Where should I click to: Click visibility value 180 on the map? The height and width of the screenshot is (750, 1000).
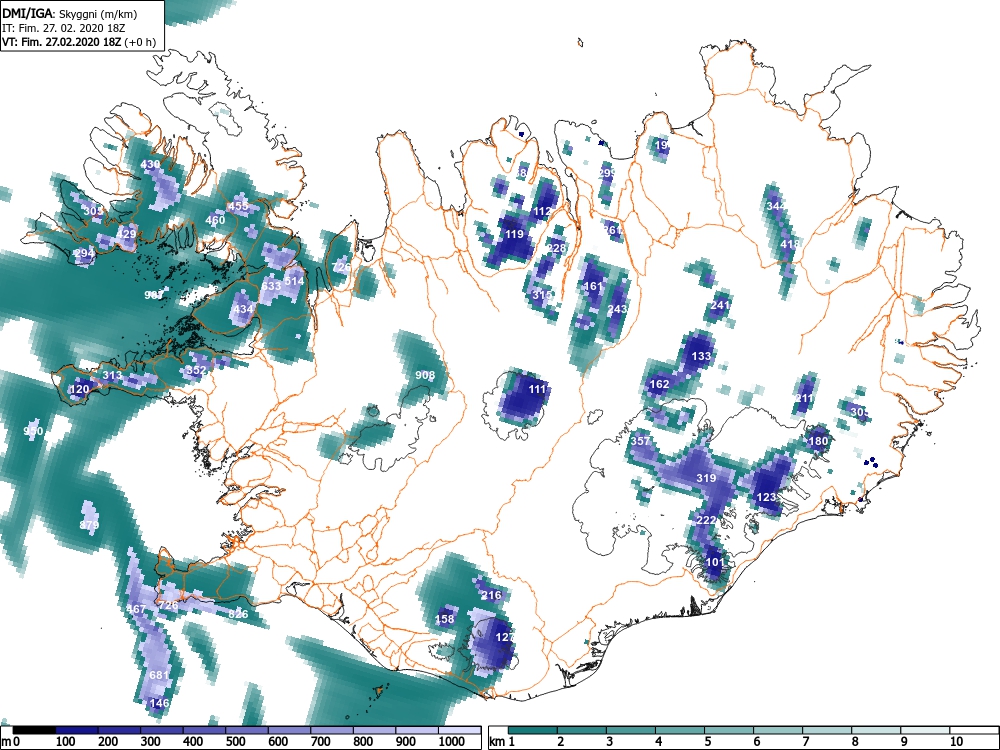point(818,441)
